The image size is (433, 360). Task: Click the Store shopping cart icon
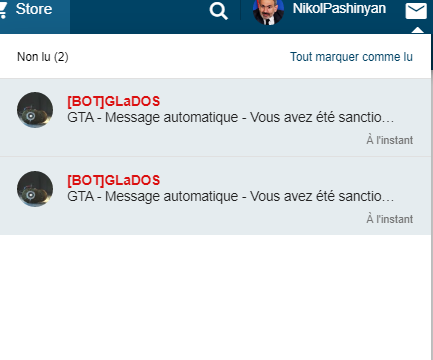click(x=3, y=9)
